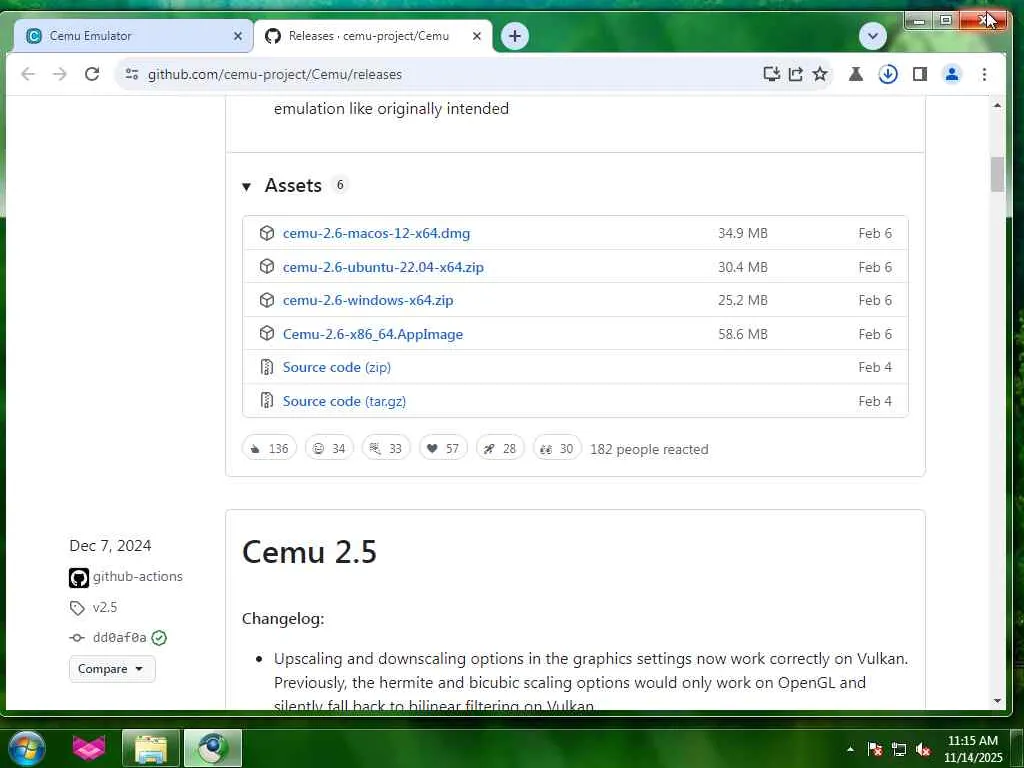
Task: Open network tray icon
Action: (x=899, y=749)
